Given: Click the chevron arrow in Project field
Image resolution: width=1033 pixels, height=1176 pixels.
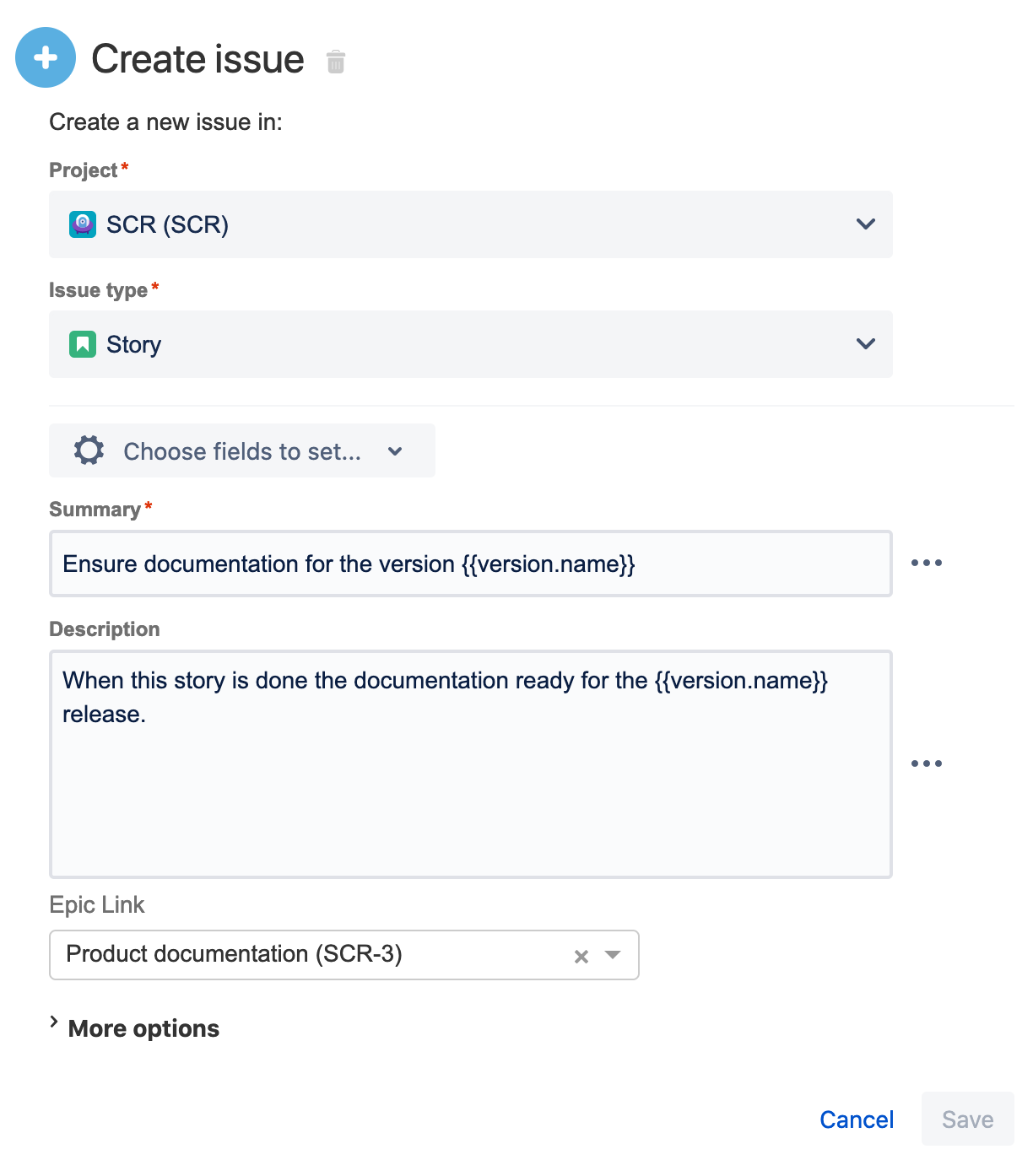Looking at the screenshot, I should pos(866,224).
